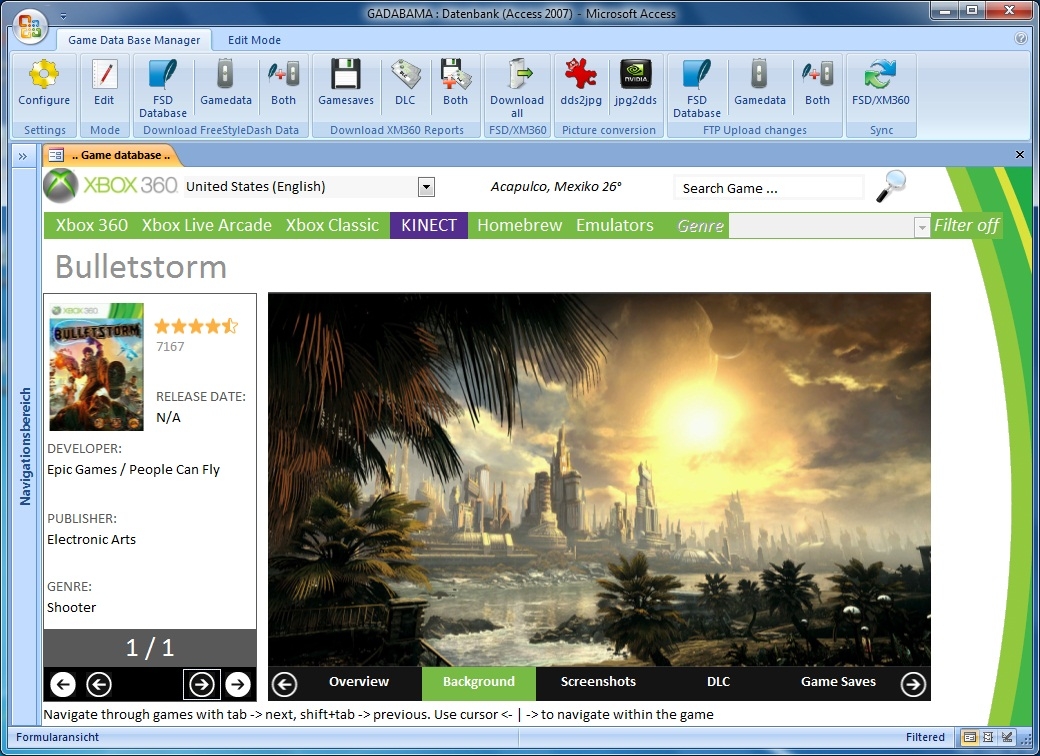Click the magnifying glass search icon

[891, 186]
